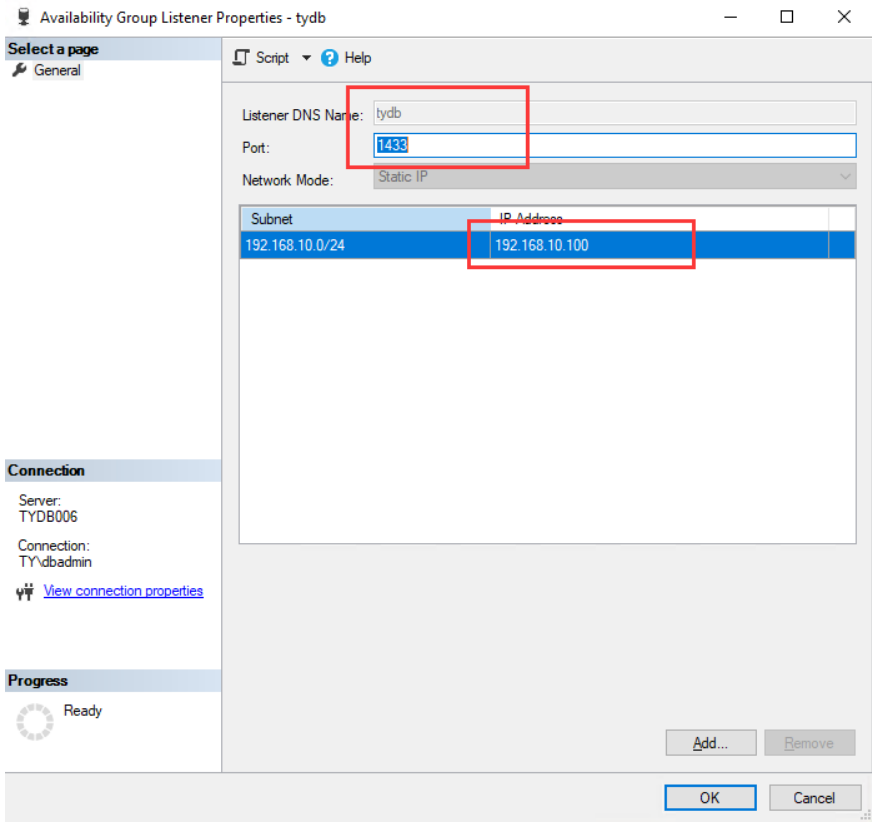Click the Script icon in toolbar
The height and width of the screenshot is (824, 872).
coord(241,57)
